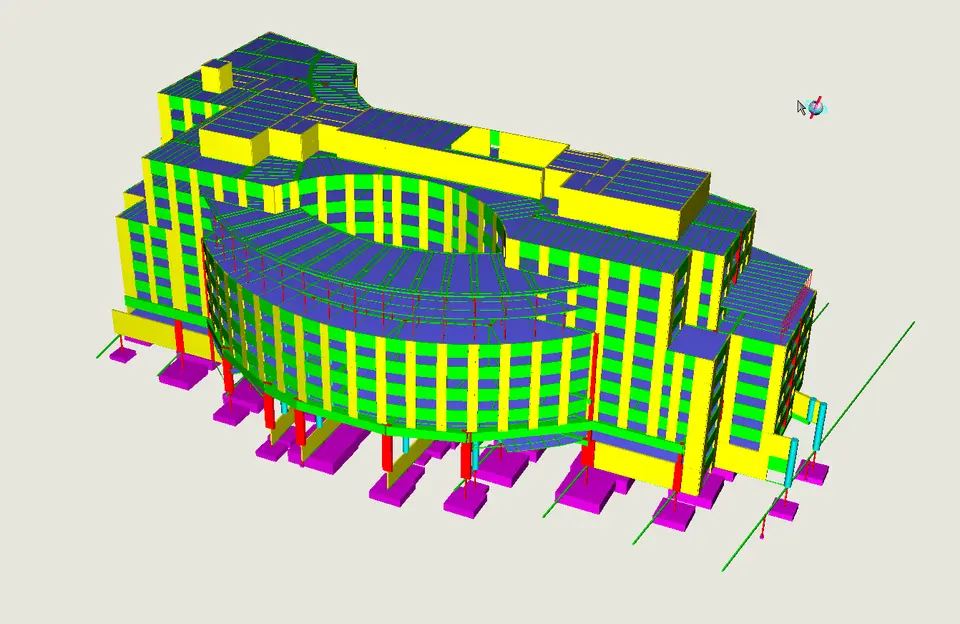Select the small yellow cube on top-left roof
This screenshot has width=960, height=624.
217,77
